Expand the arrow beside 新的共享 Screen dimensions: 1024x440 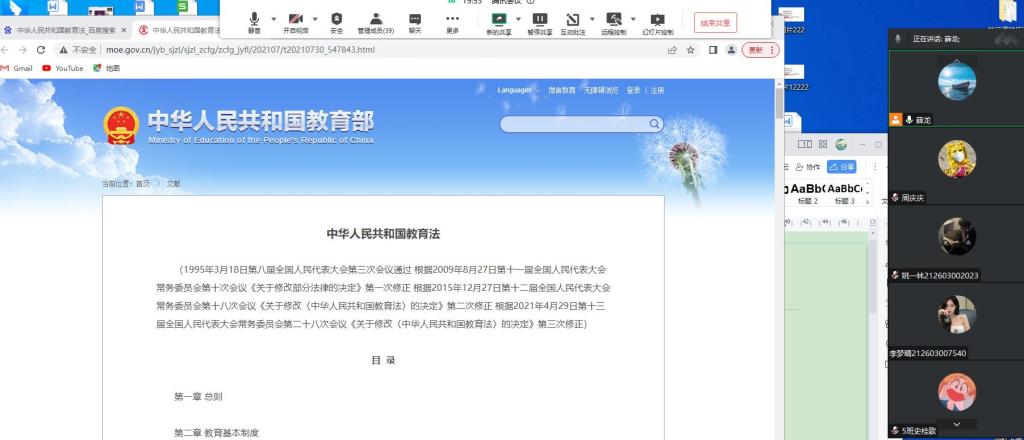pyautogui.click(x=519, y=19)
